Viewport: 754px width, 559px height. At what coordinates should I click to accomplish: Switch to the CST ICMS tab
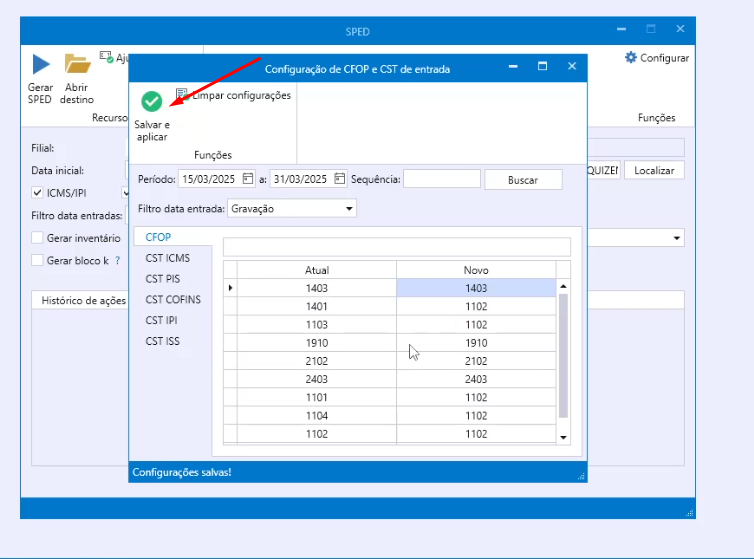[167, 258]
